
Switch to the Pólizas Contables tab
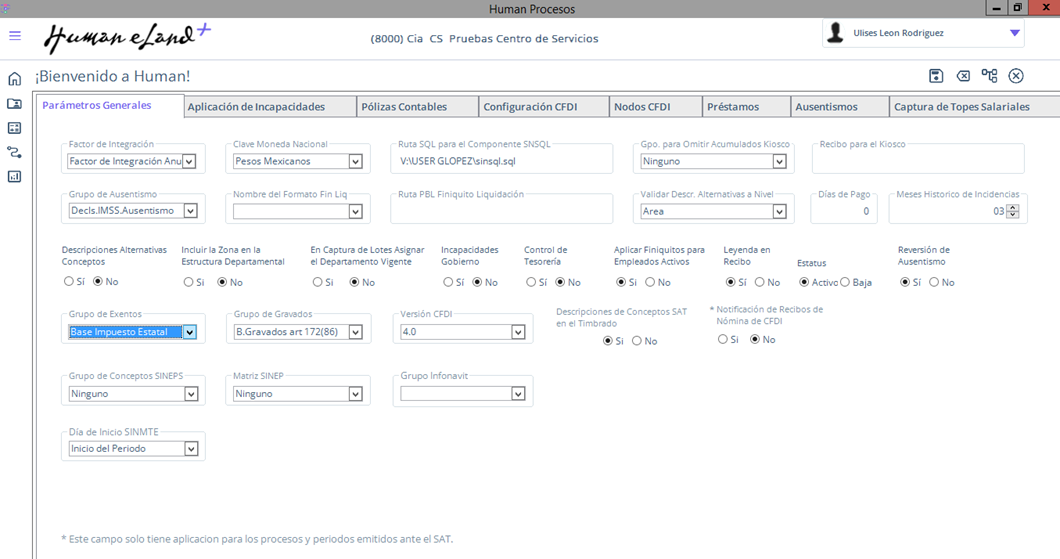(404, 107)
